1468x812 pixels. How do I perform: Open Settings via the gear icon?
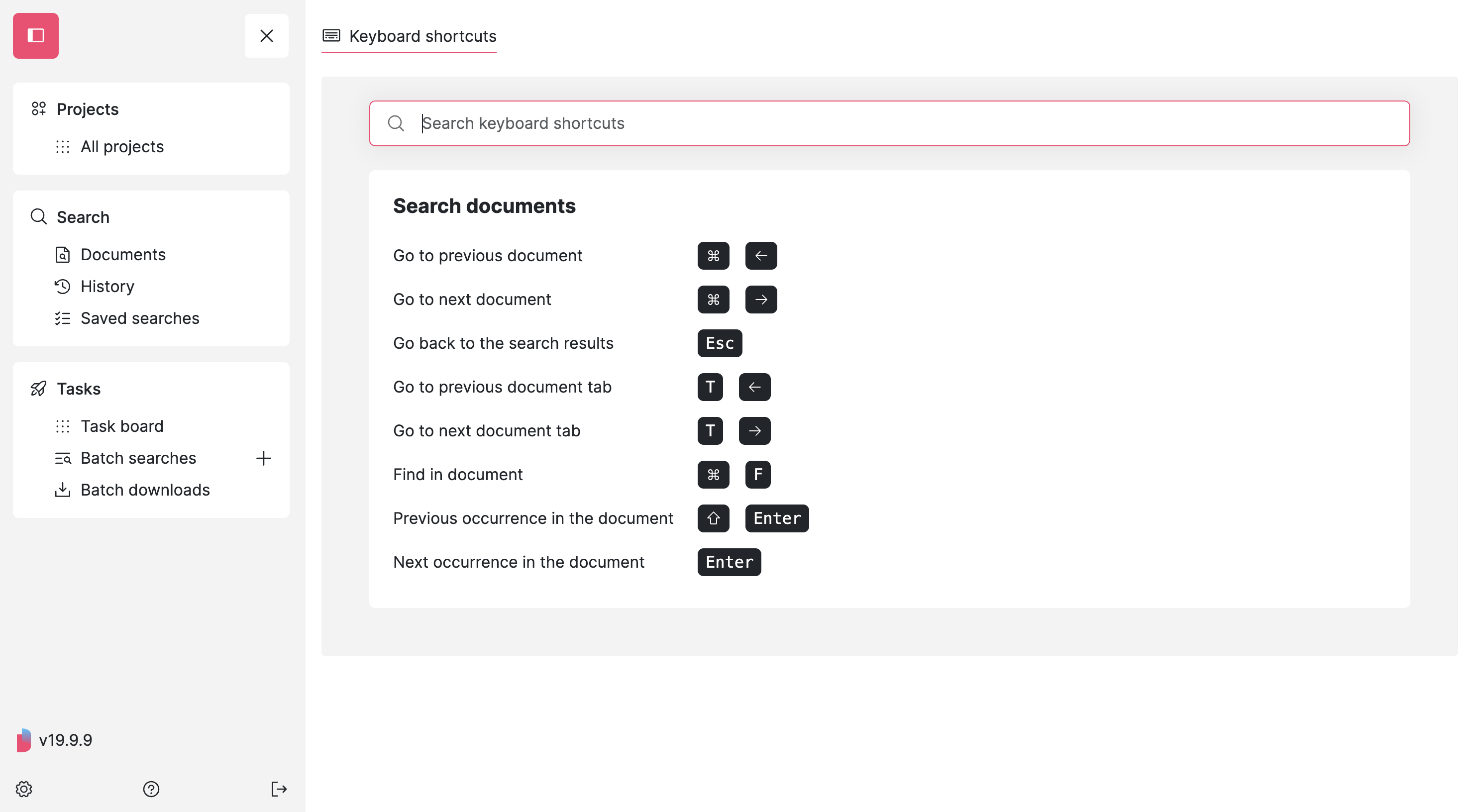coord(24,789)
